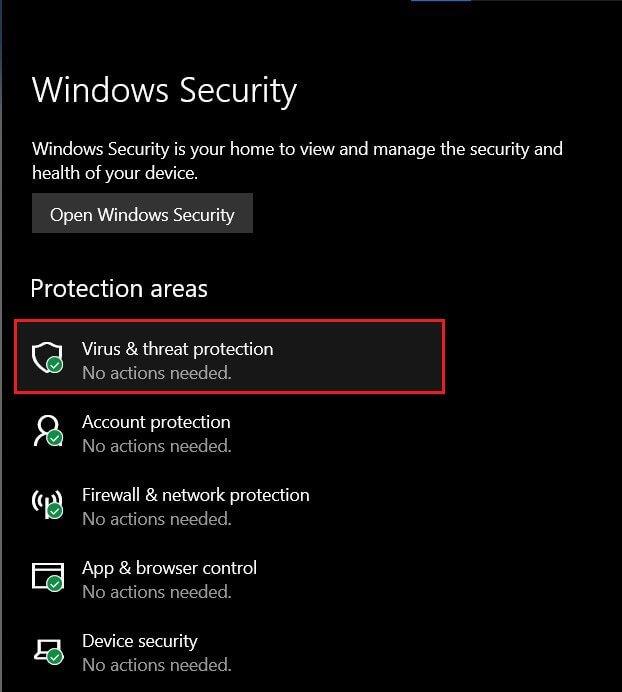Image resolution: width=622 pixels, height=692 pixels.
Task: Click the Windows Security description paragraph
Action: click(297, 161)
